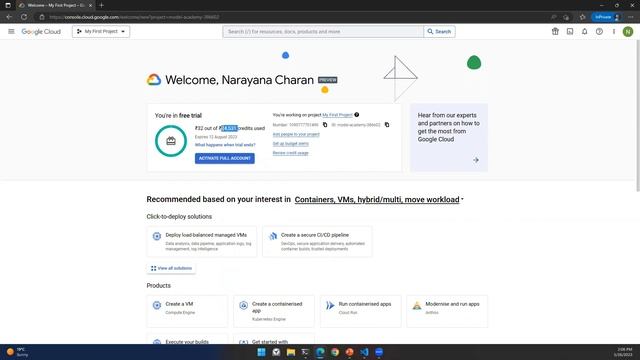Click arrow on experts and partners card
The width and height of the screenshot is (640, 360).
click(x=476, y=160)
